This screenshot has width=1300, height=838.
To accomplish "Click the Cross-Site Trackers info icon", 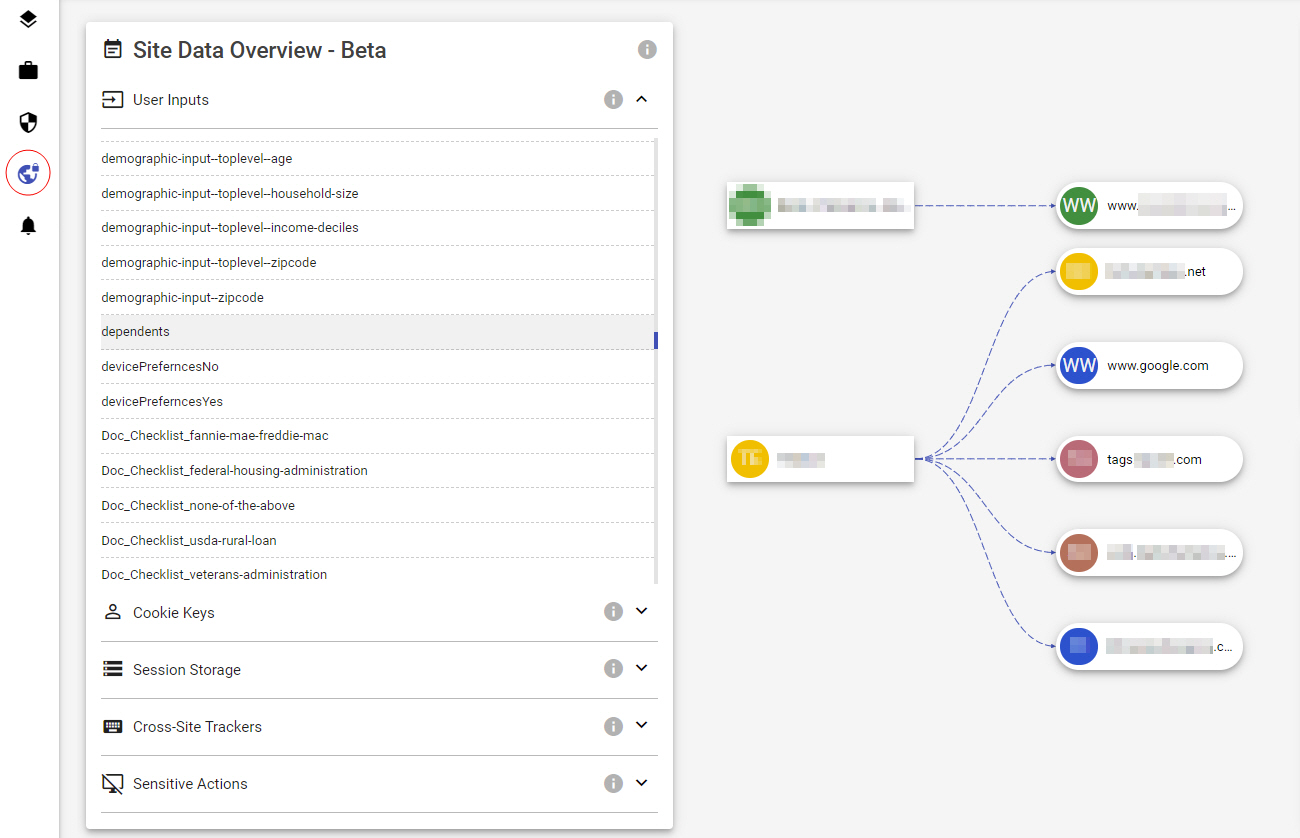I will pos(614,726).
